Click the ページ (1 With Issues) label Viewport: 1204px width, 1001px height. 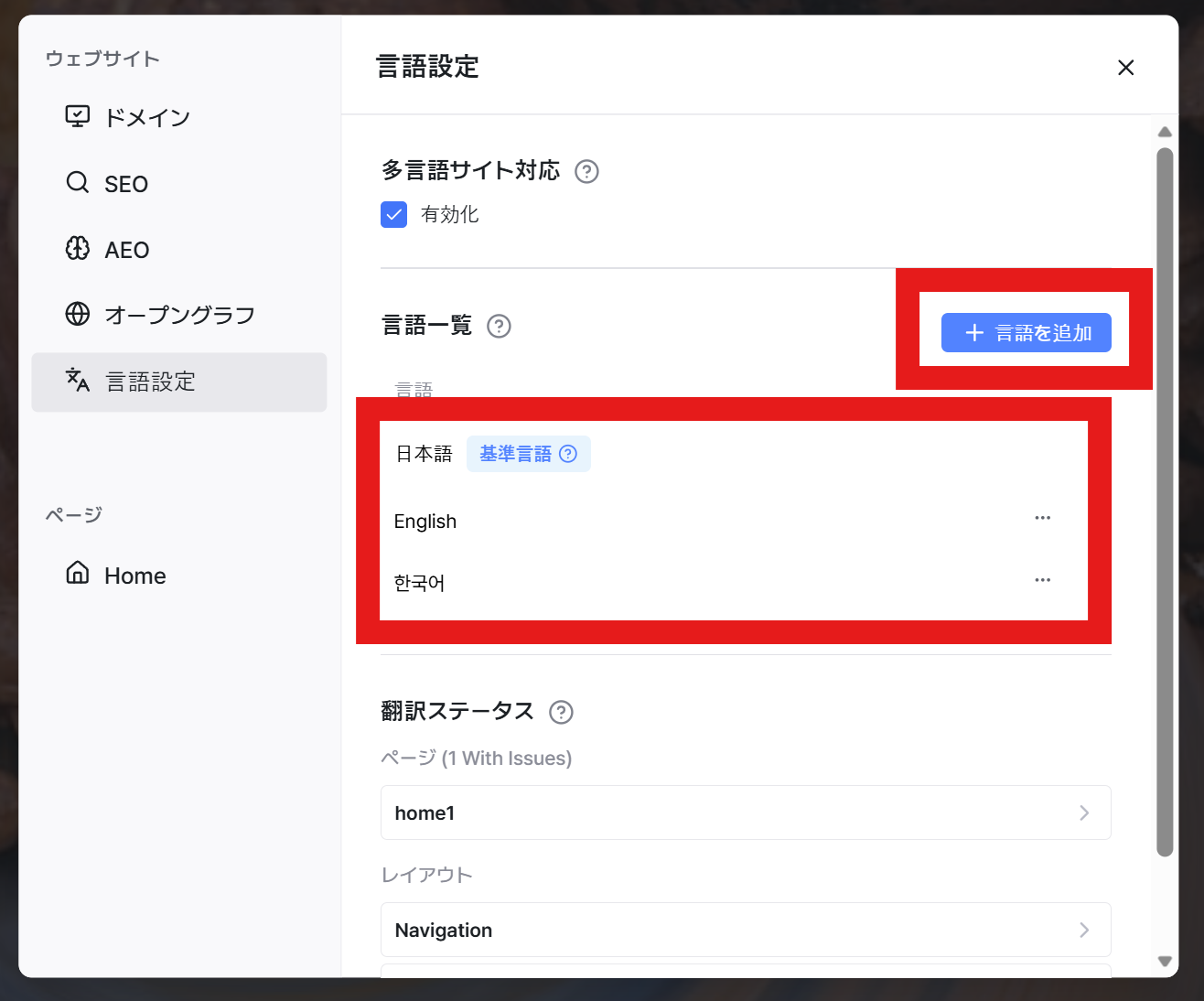(x=477, y=758)
